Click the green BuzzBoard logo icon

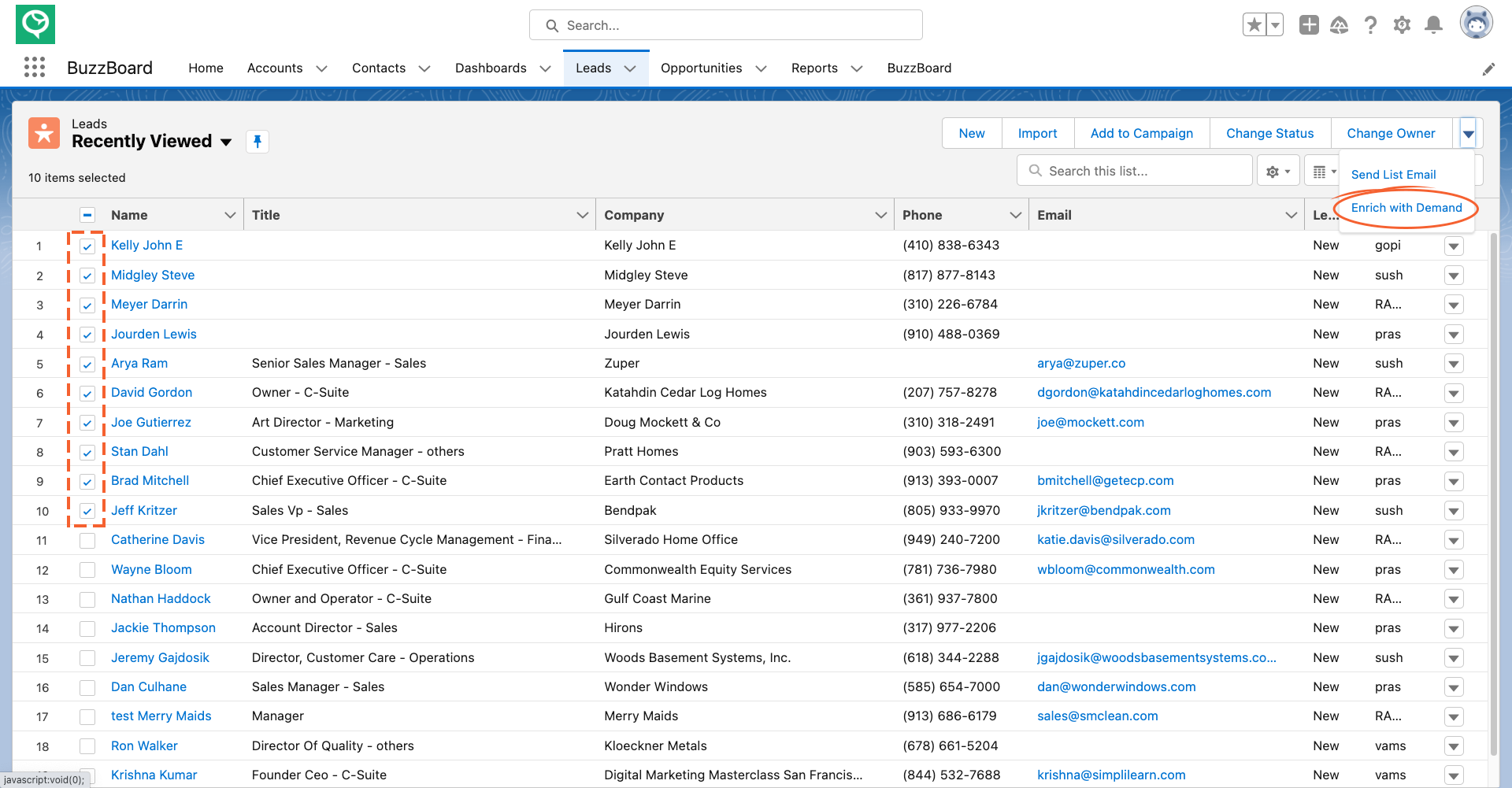(x=35, y=24)
